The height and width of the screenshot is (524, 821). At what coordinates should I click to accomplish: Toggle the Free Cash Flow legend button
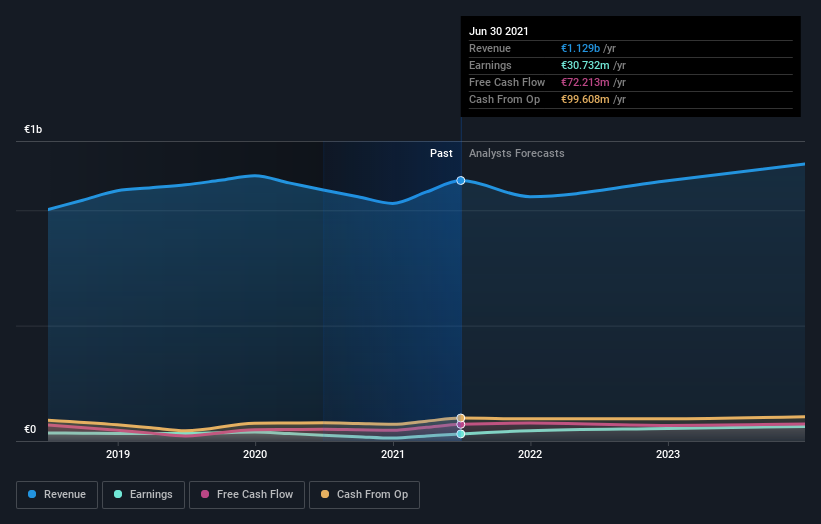coord(247,495)
